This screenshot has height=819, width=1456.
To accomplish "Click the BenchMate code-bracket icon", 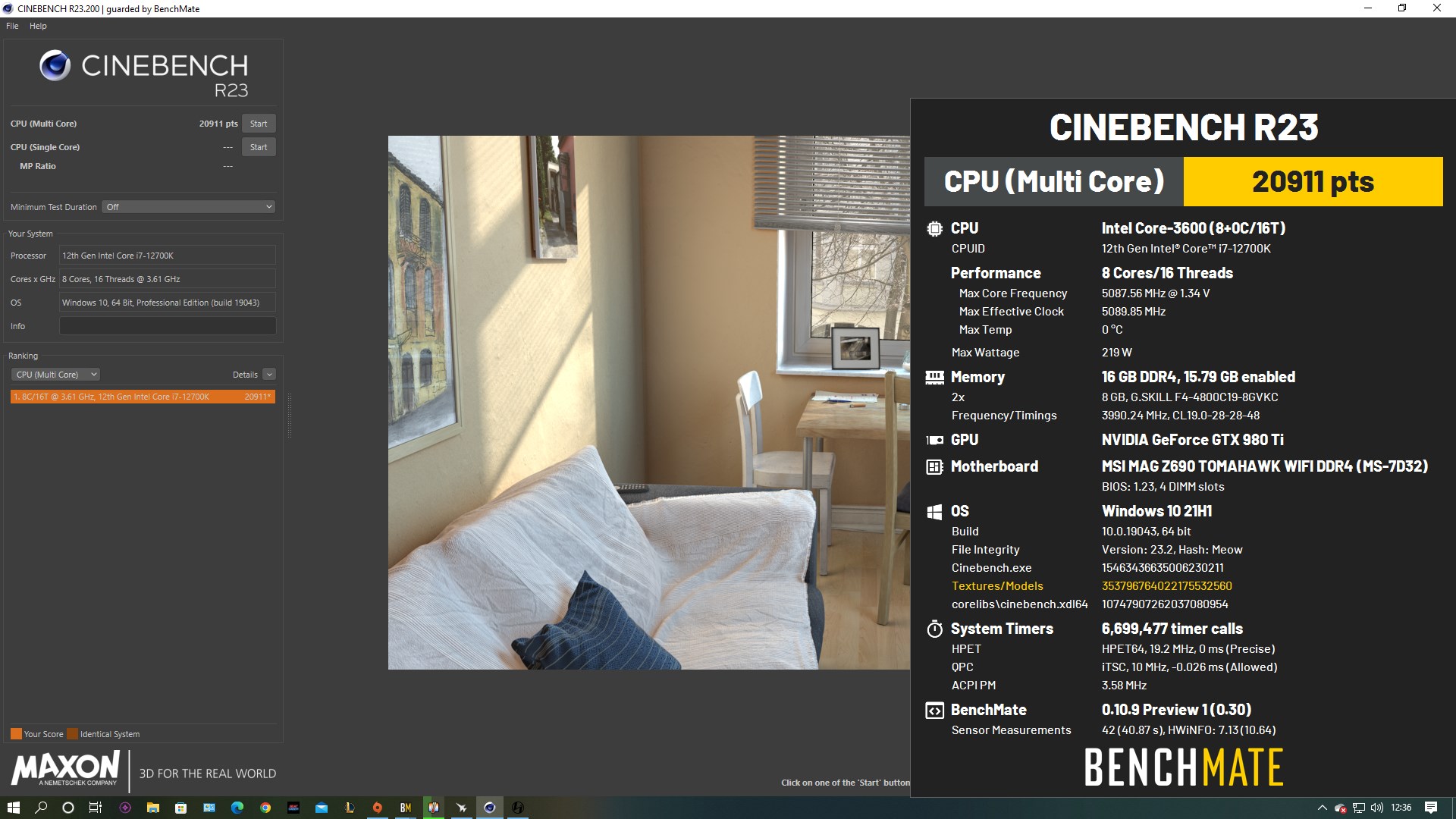I will tap(935, 711).
